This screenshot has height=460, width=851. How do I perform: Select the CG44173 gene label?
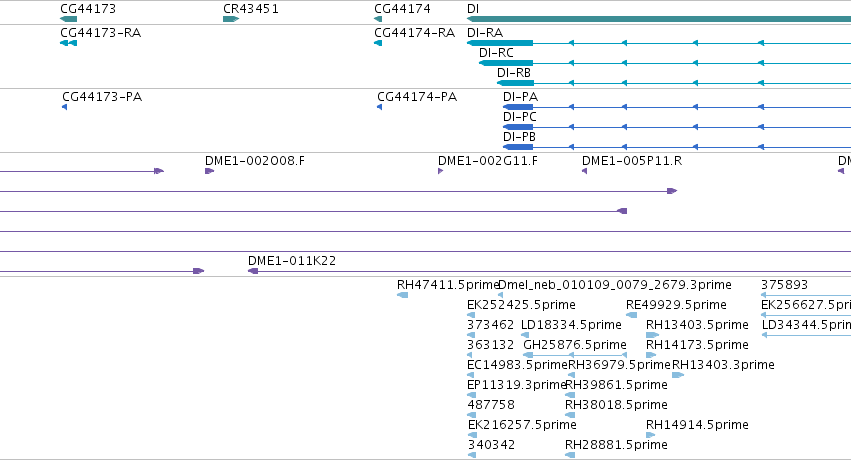[88, 9]
